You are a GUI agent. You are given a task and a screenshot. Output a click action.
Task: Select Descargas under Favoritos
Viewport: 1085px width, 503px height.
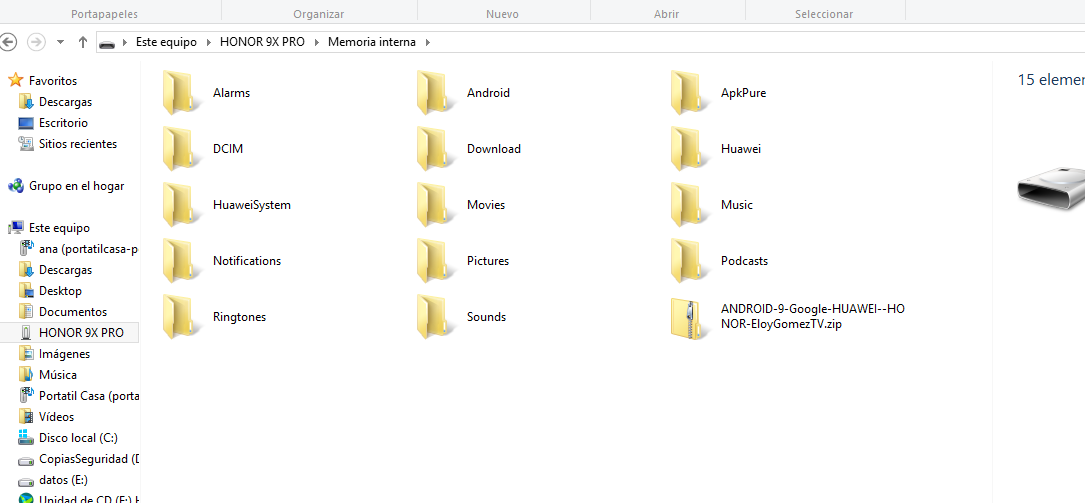[65, 102]
